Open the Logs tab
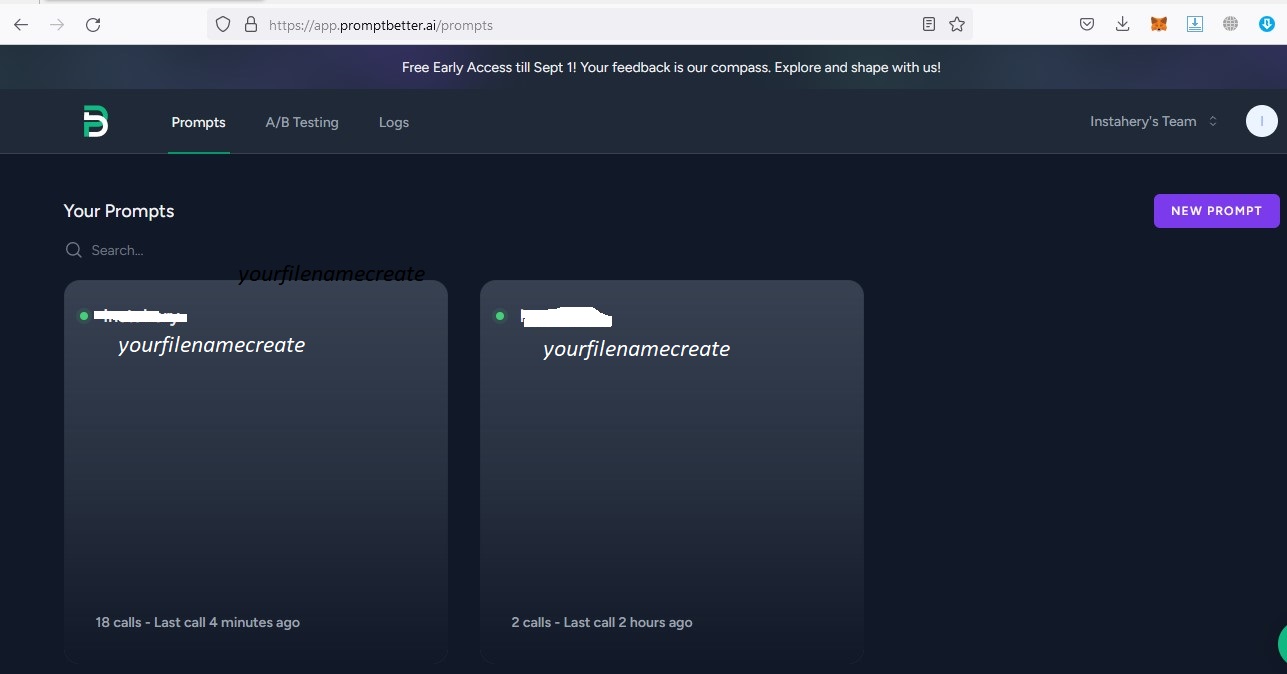The width and height of the screenshot is (1287, 674). pyautogui.click(x=394, y=122)
